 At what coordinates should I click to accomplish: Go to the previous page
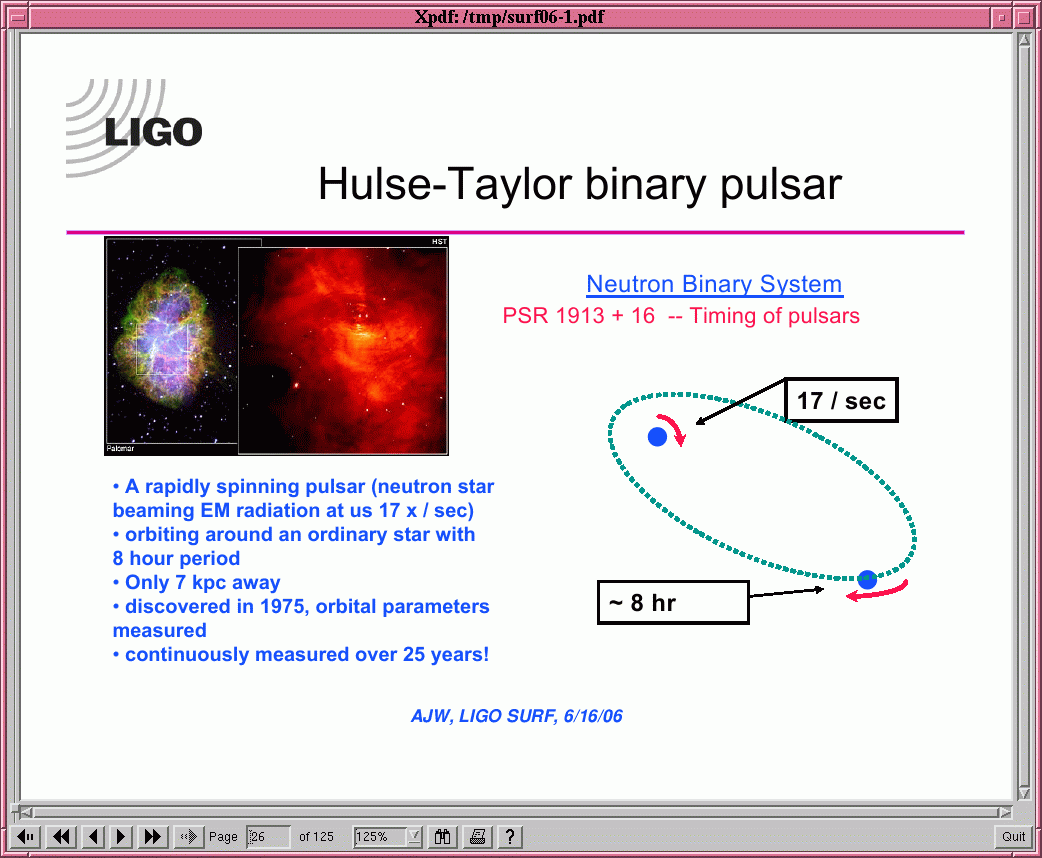93,836
